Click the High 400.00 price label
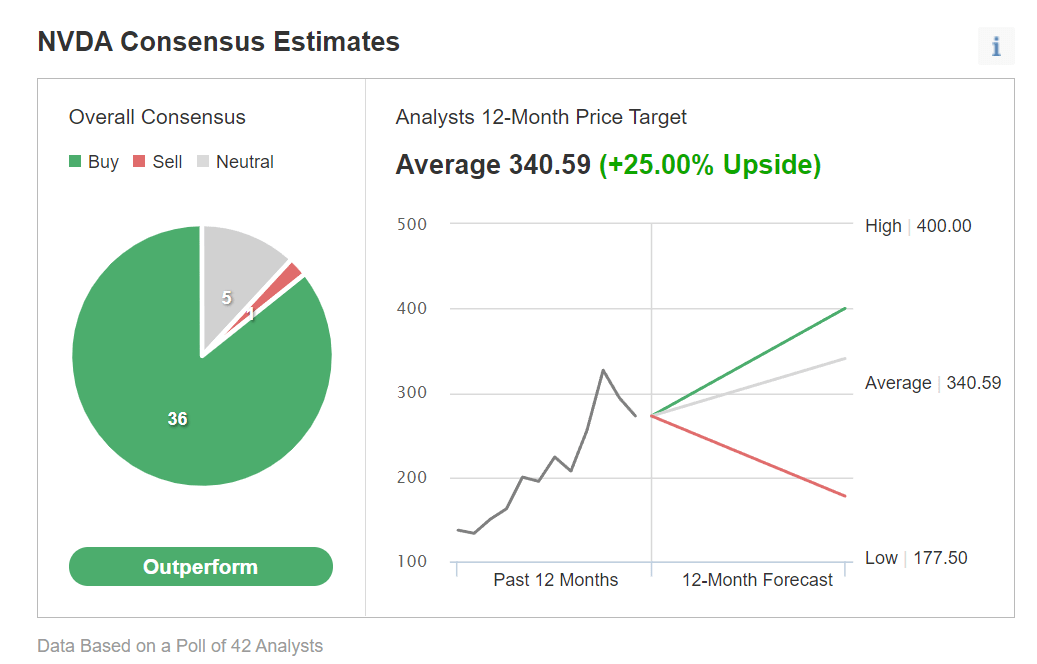Screen dimensions: 1037x664 click(918, 226)
